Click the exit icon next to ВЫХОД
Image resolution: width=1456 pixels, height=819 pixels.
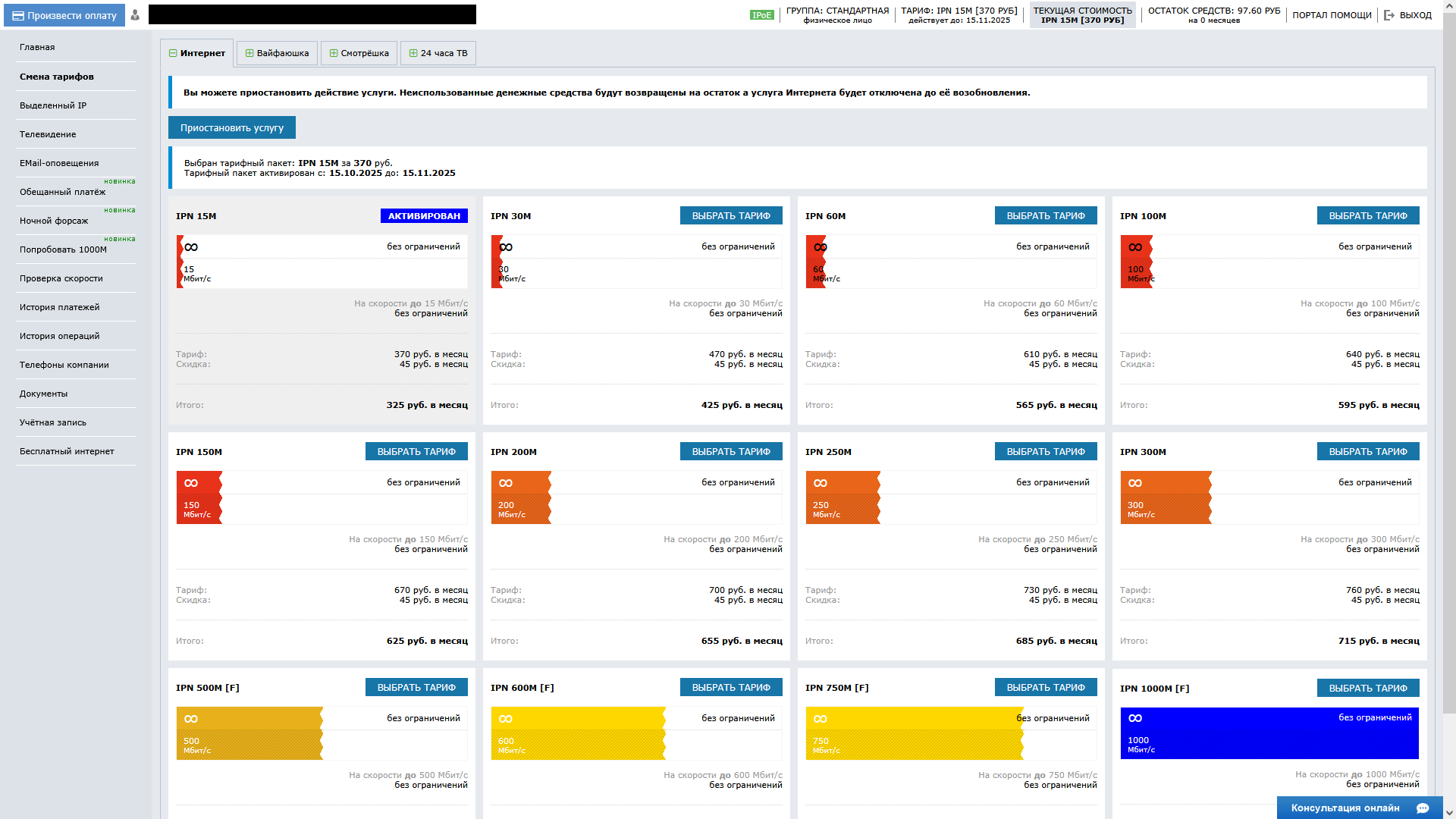1389,15
